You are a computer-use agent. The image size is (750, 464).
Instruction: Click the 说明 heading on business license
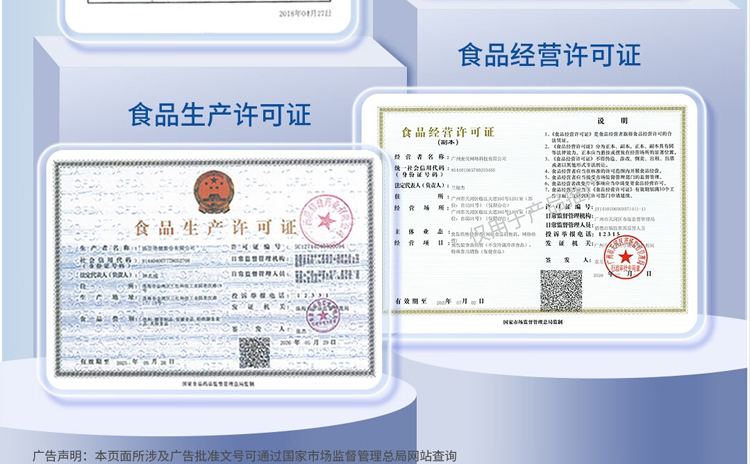608,119
